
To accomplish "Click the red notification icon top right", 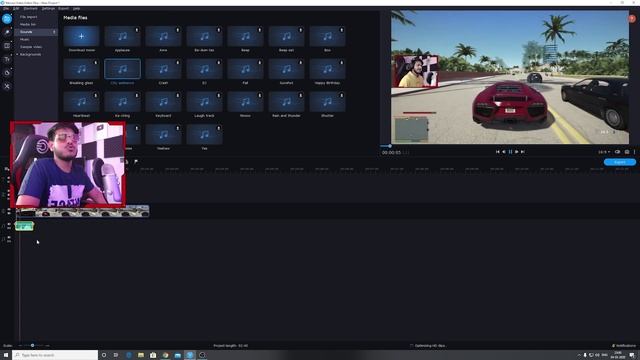I will coord(632,18).
